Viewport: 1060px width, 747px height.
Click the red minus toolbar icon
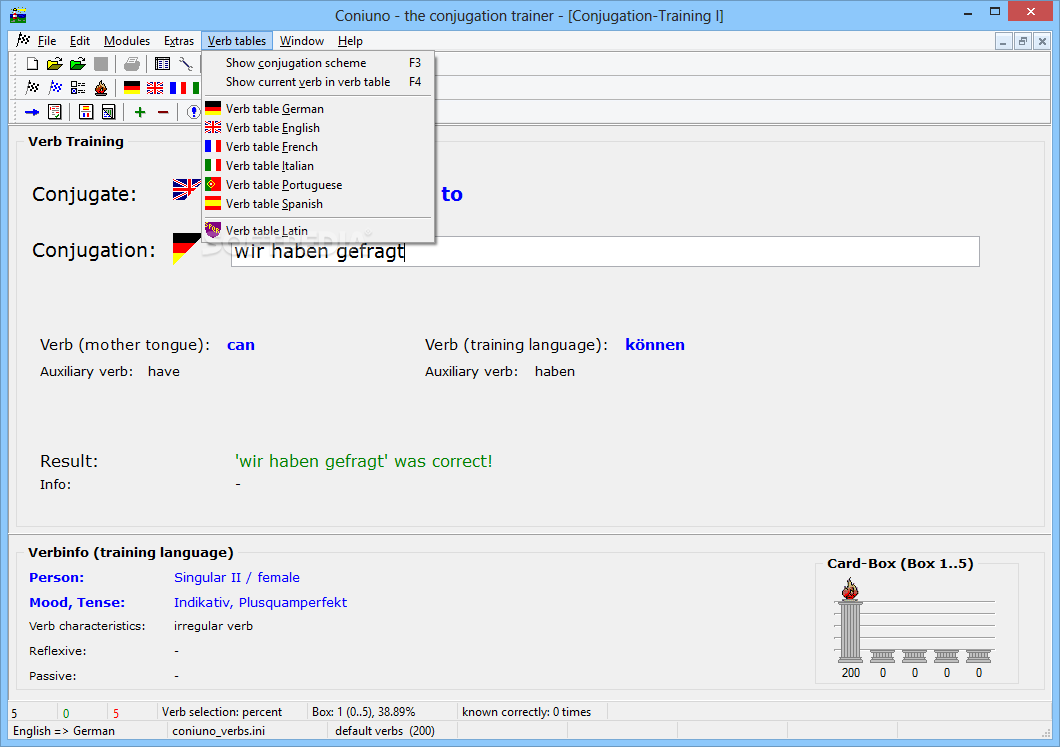pos(163,112)
